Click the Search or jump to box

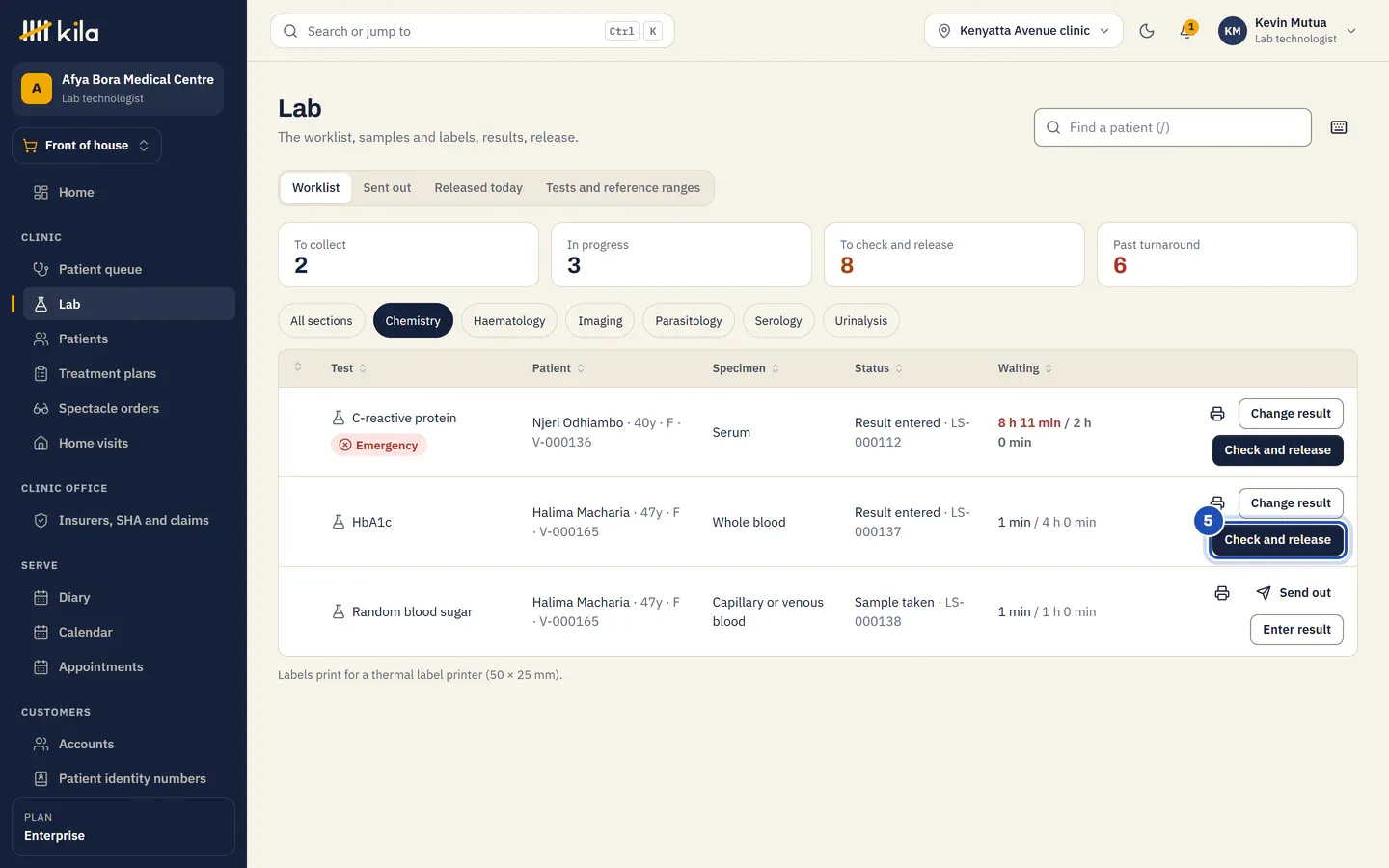click(x=473, y=31)
